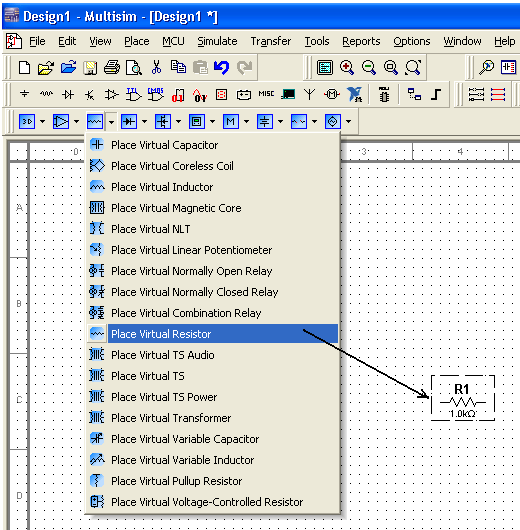520x530 pixels.
Task: Select Place Virtual NLT
Action: tap(213, 229)
